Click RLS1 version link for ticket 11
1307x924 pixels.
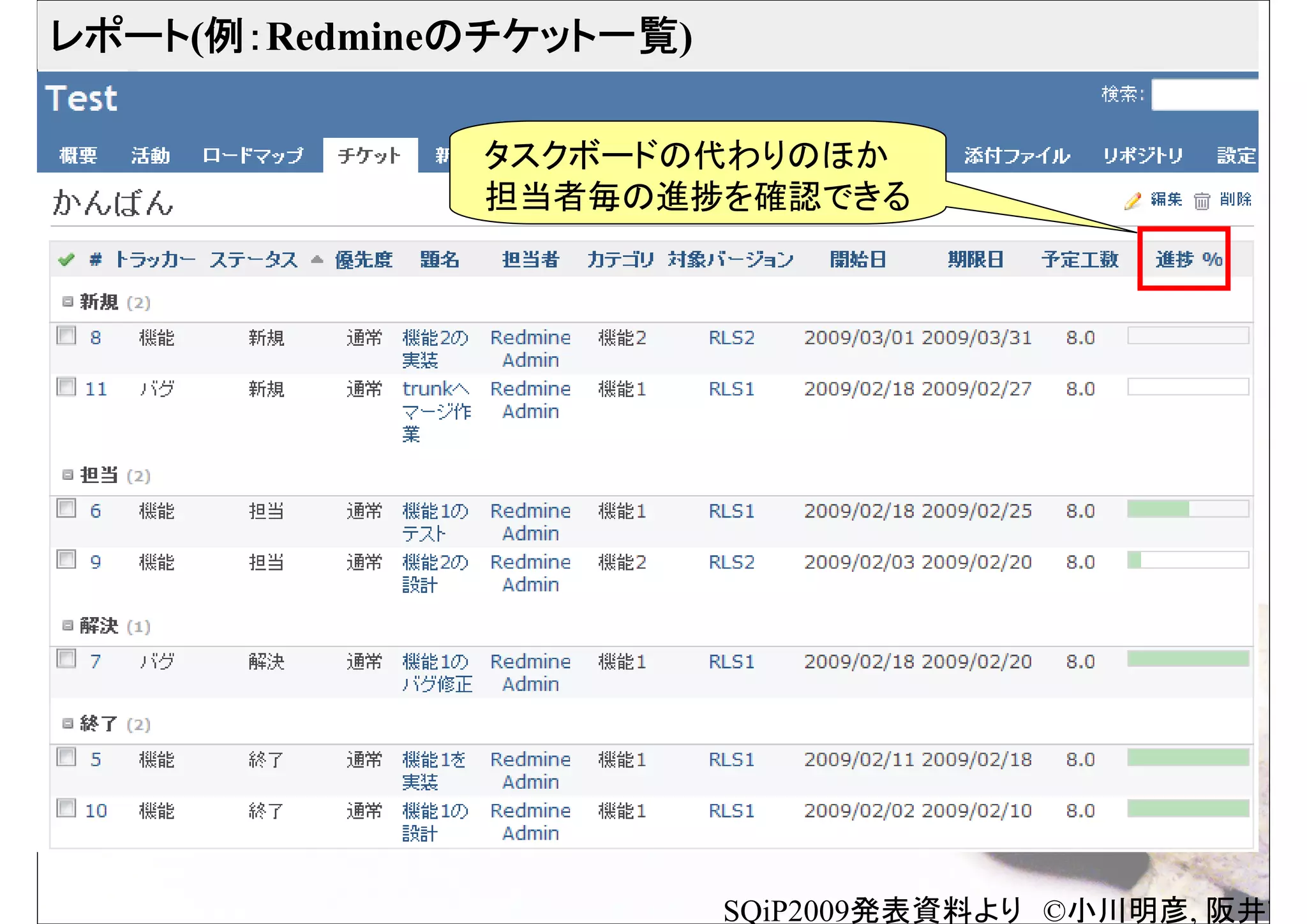tap(731, 389)
